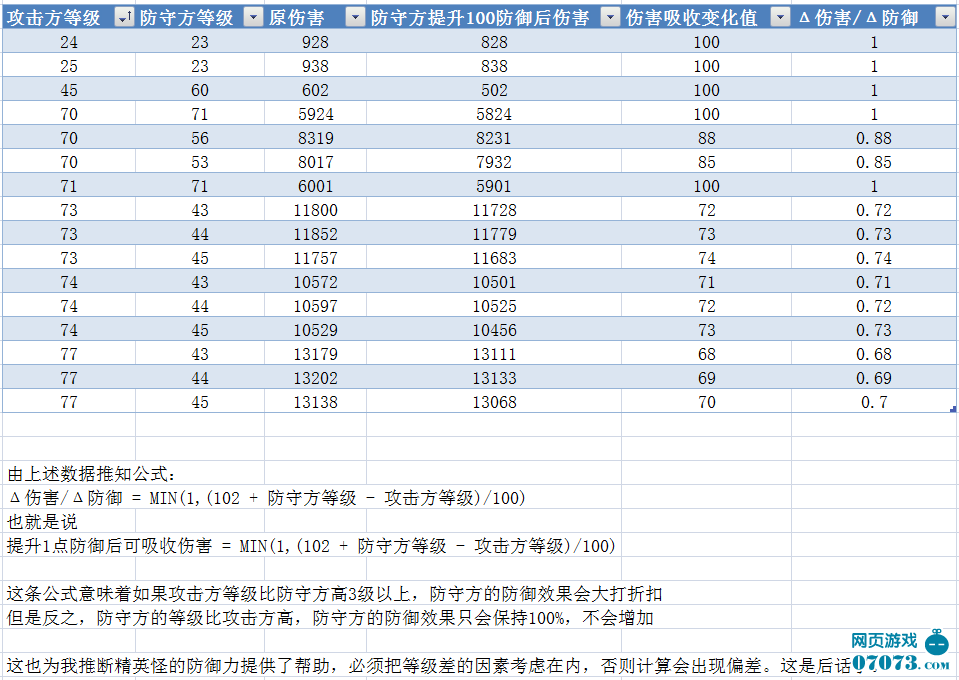Click the robot mascot icon beside 网页游戏
The image size is (959, 680).
[x=936, y=642]
